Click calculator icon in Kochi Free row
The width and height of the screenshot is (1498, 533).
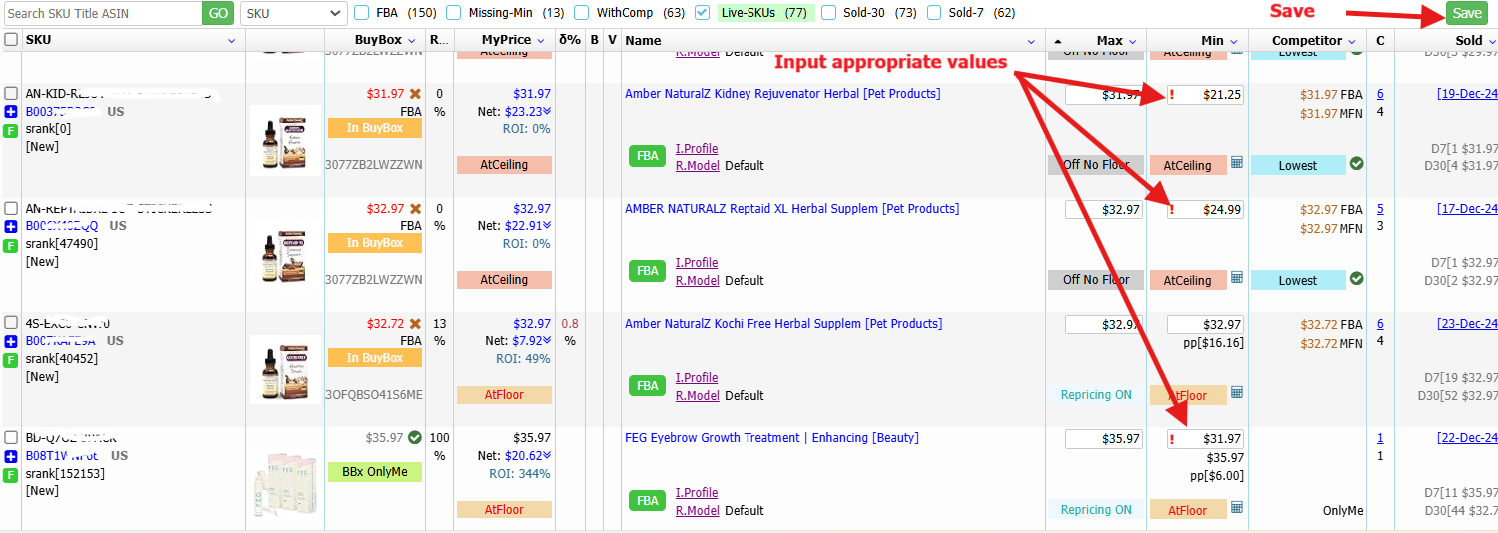pos(1237,393)
